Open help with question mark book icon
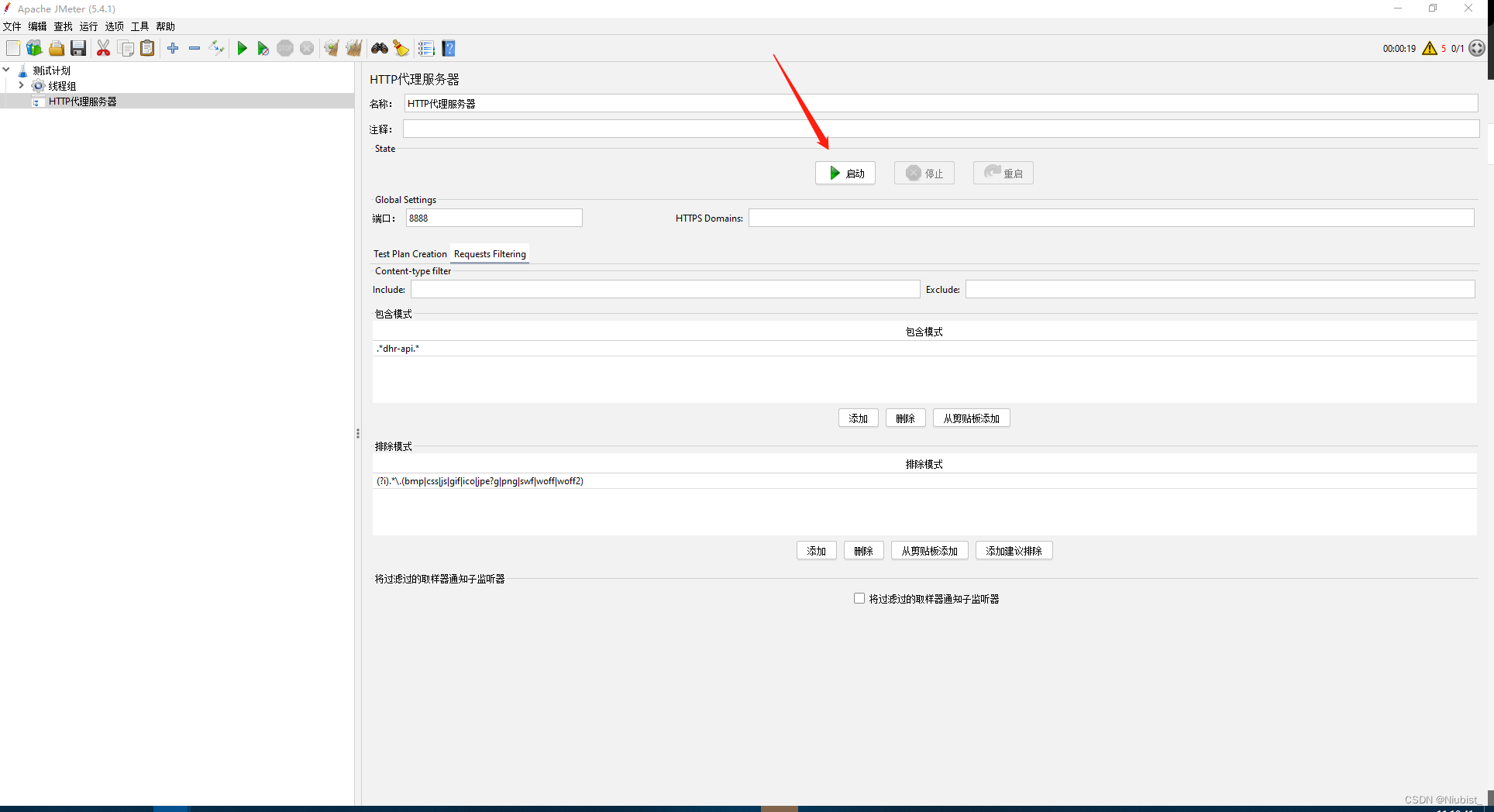 coord(449,48)
